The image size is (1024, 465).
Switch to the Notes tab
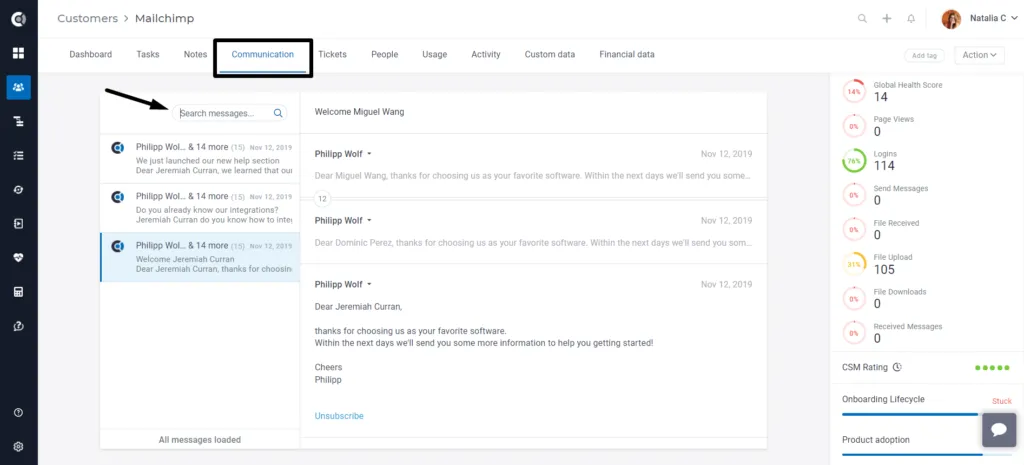(195, 55)
